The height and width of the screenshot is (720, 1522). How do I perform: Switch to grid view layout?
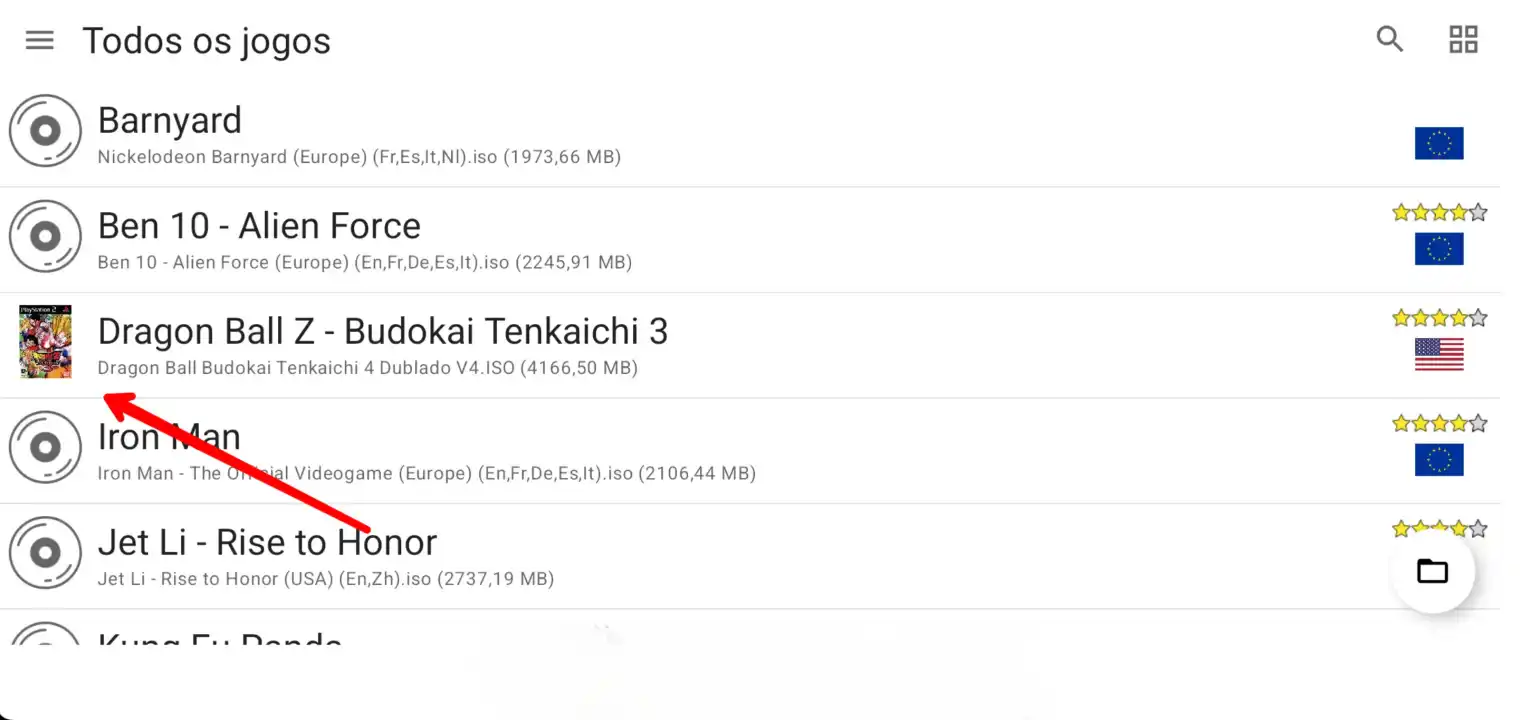1463,40
